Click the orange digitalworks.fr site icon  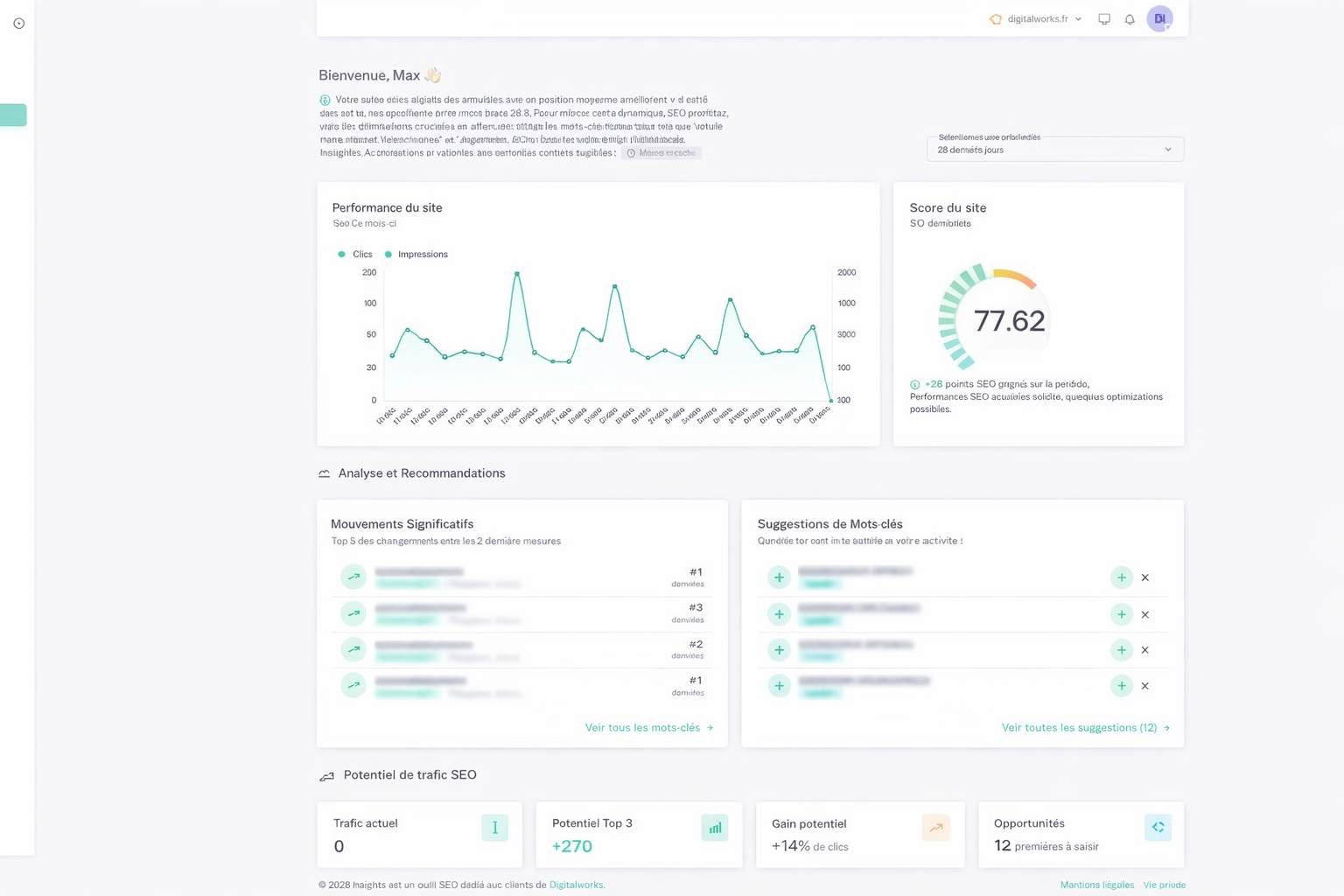click(995, 18)
